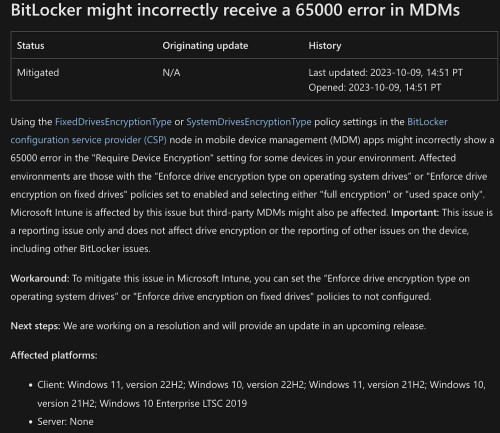Select the Originating update column header
Screen dimensions: 500x433
point(205,46)
